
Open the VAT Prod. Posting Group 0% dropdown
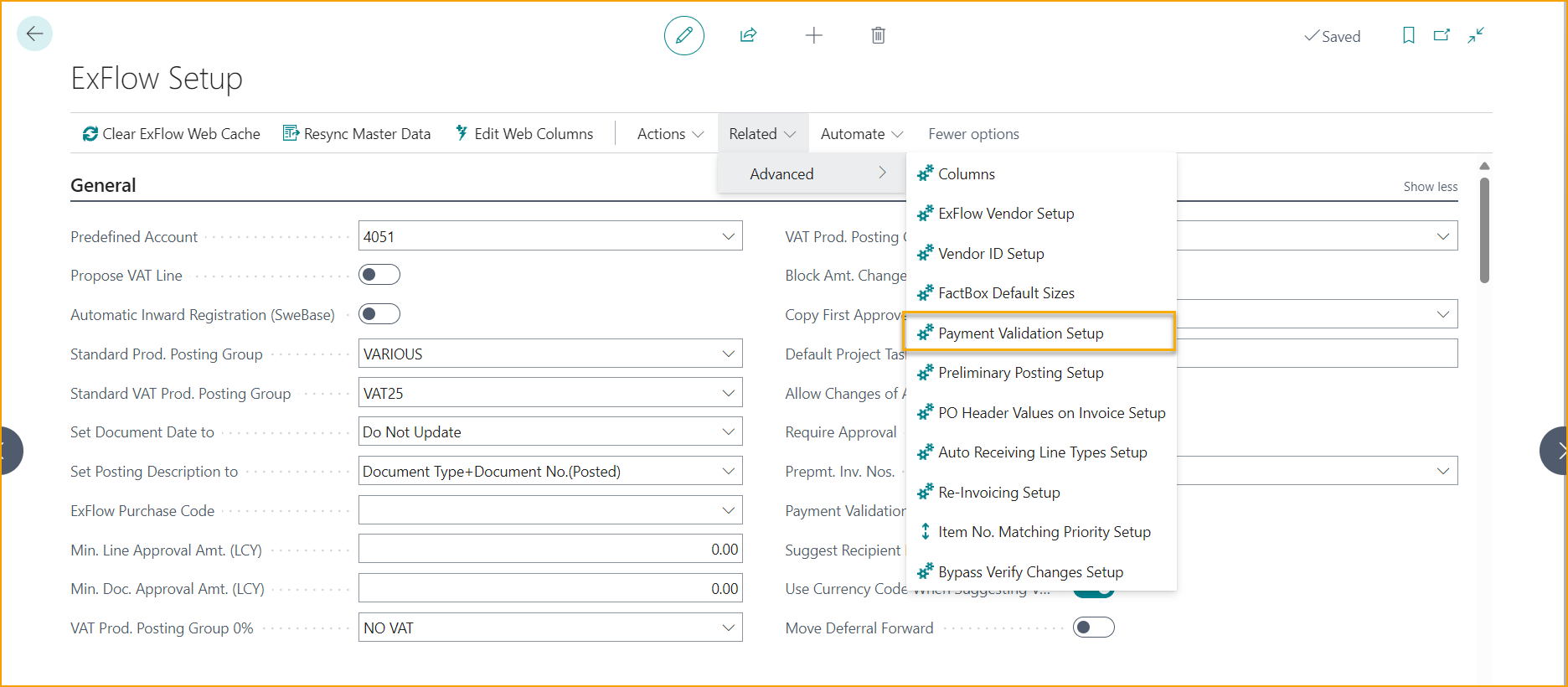coord(728,628)
